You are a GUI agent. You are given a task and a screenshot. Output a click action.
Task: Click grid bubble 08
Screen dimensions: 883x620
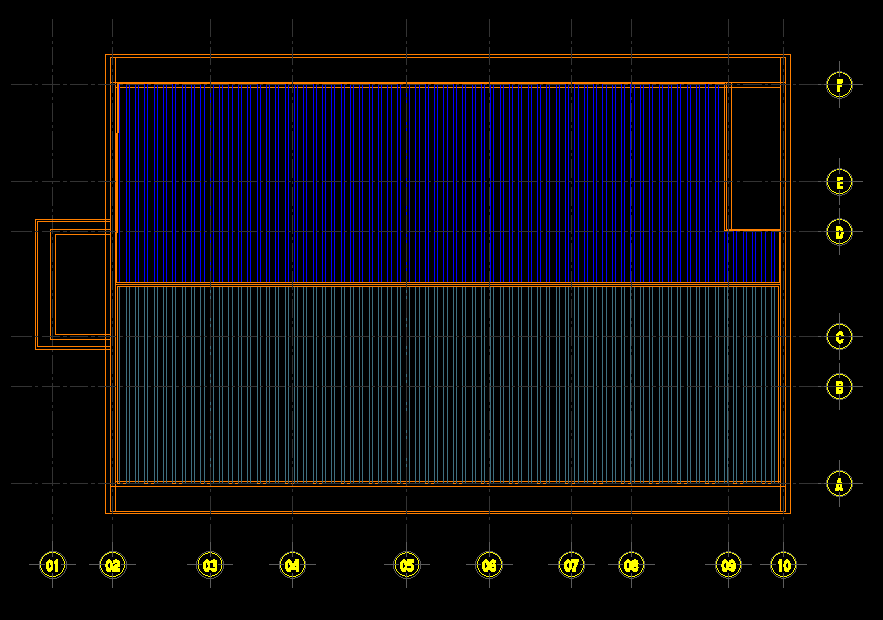coord(631,566)
